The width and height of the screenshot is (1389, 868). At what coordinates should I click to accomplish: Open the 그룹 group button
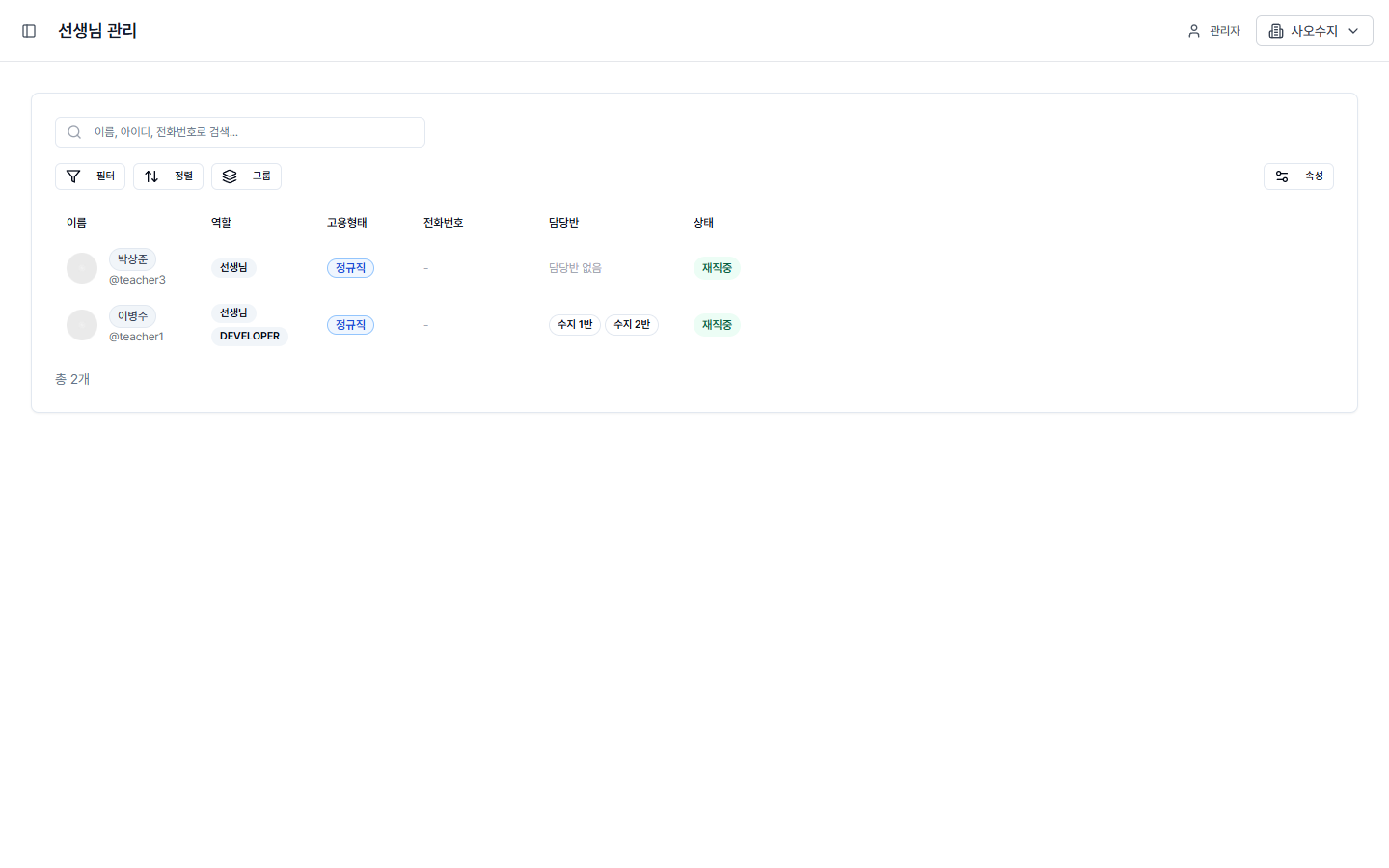click(246, 176)
